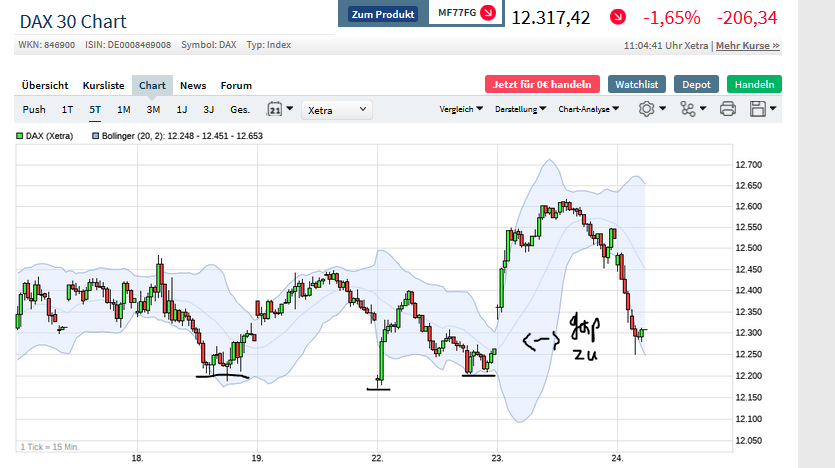Select the 1T time range
Screen dimensions: 835x468
click(67, 109)
